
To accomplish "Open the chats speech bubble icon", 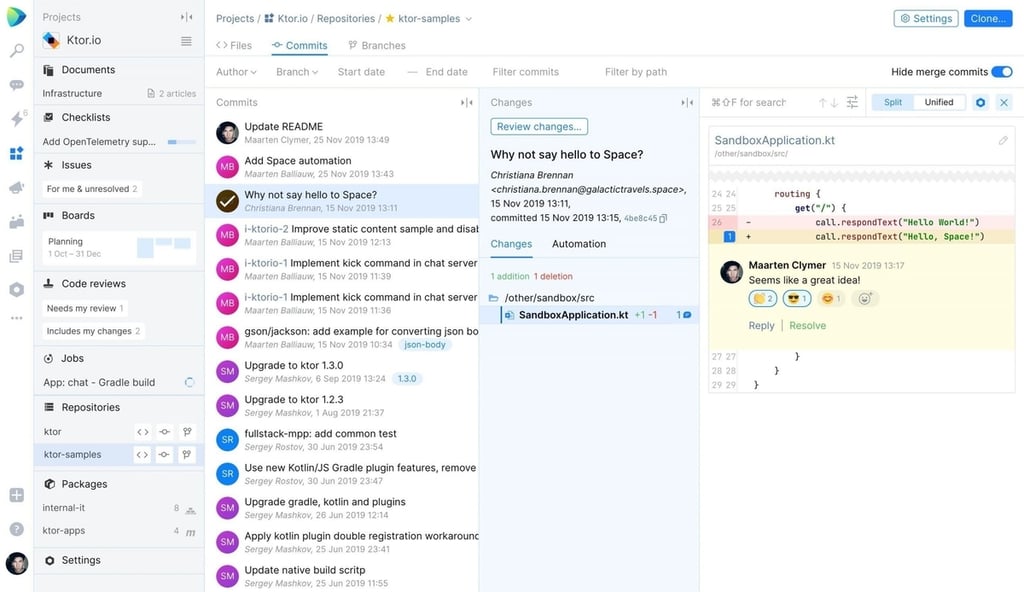I will pos(16,85).
